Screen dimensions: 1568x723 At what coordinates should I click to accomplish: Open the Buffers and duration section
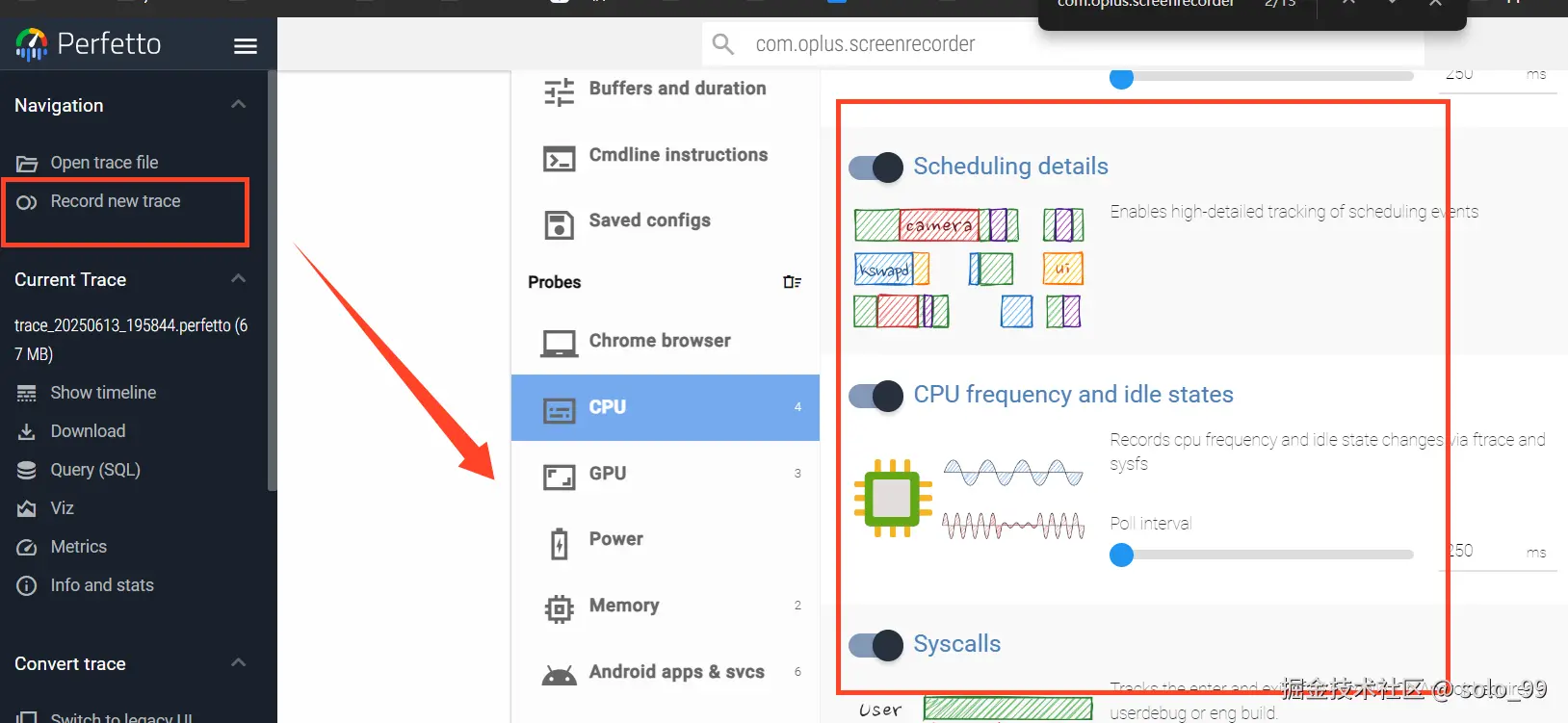[666, 89]
